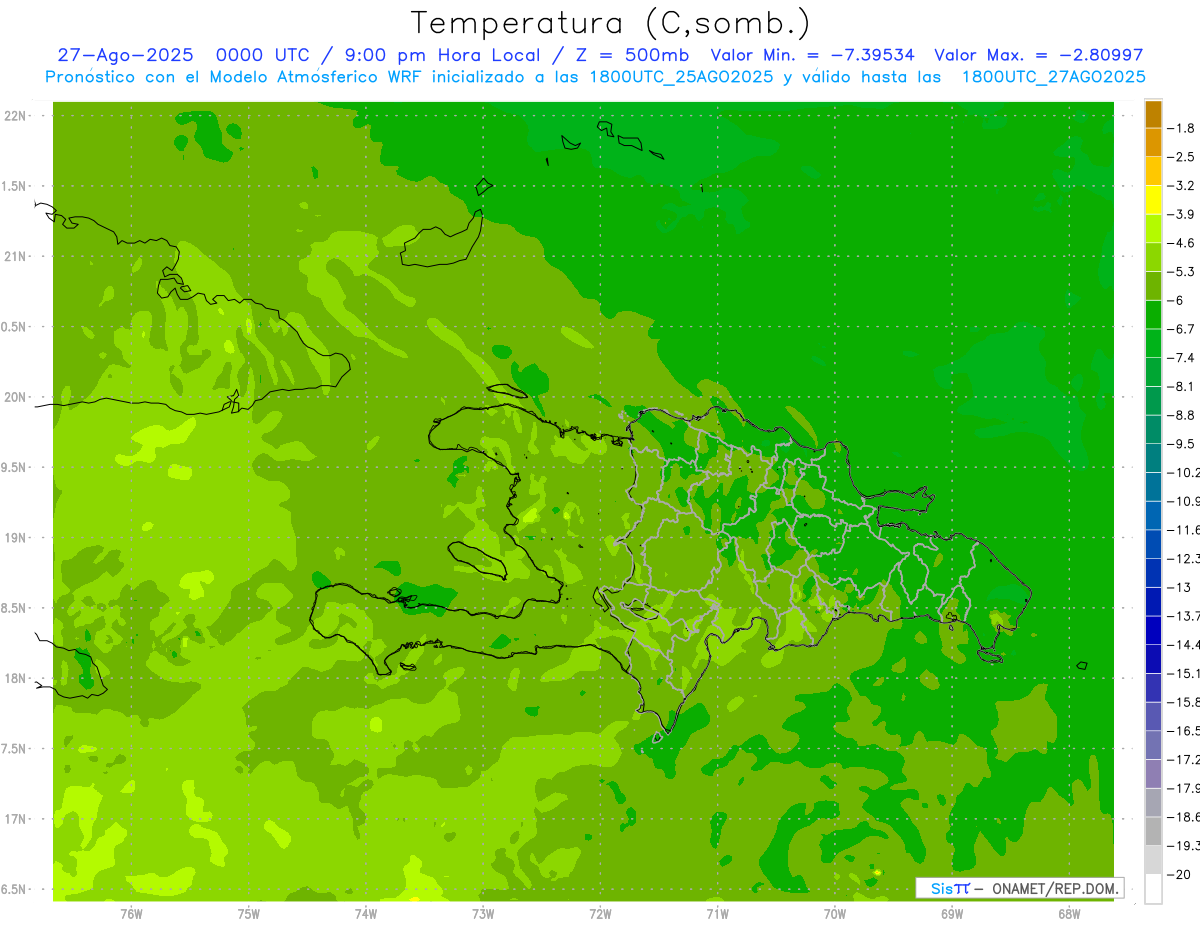Click the '74W' longitude label
This screenshot has width=1200, height=927.
click(366, 913)
